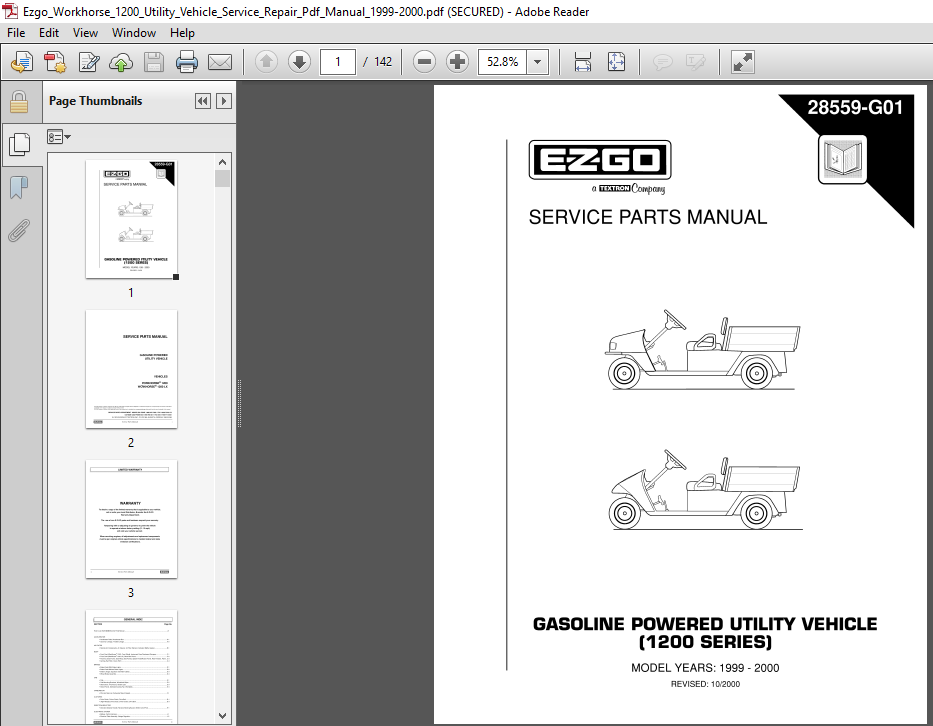
Task: Click the page number label 1 under thumbnail
Action: [x=131, y=293]
